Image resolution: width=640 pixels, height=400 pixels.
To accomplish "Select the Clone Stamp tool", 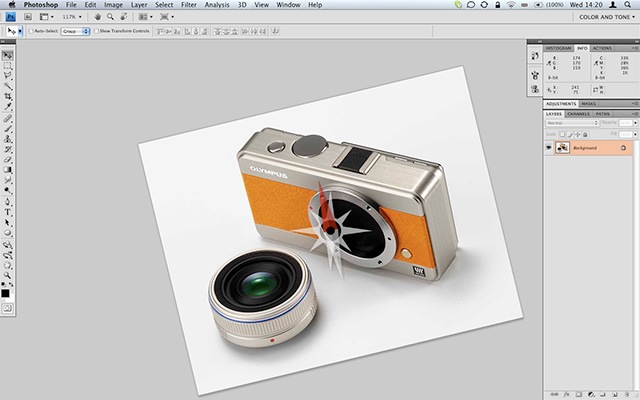I will (8, 139).
